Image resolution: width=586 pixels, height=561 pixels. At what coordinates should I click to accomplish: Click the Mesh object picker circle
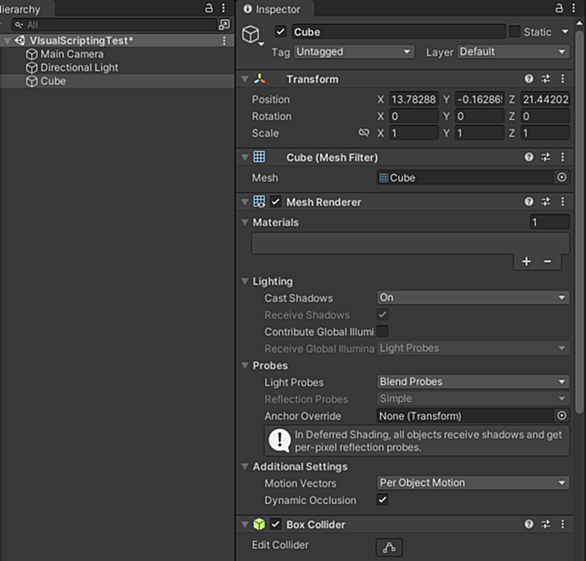click(x=561, y=178)
